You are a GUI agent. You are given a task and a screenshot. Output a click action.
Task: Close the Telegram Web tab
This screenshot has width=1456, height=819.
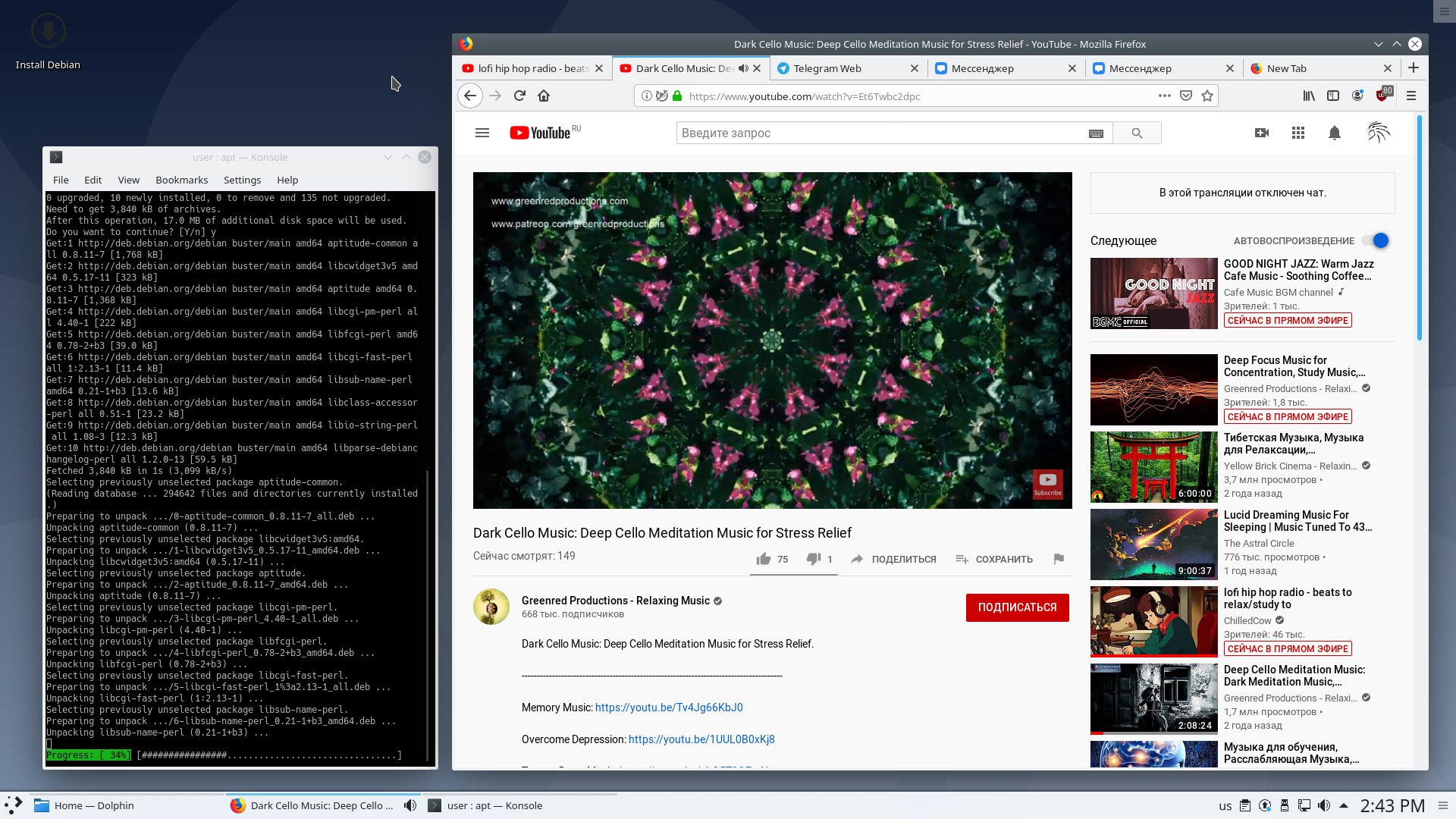pyautogui.click(x=915, y=68)
